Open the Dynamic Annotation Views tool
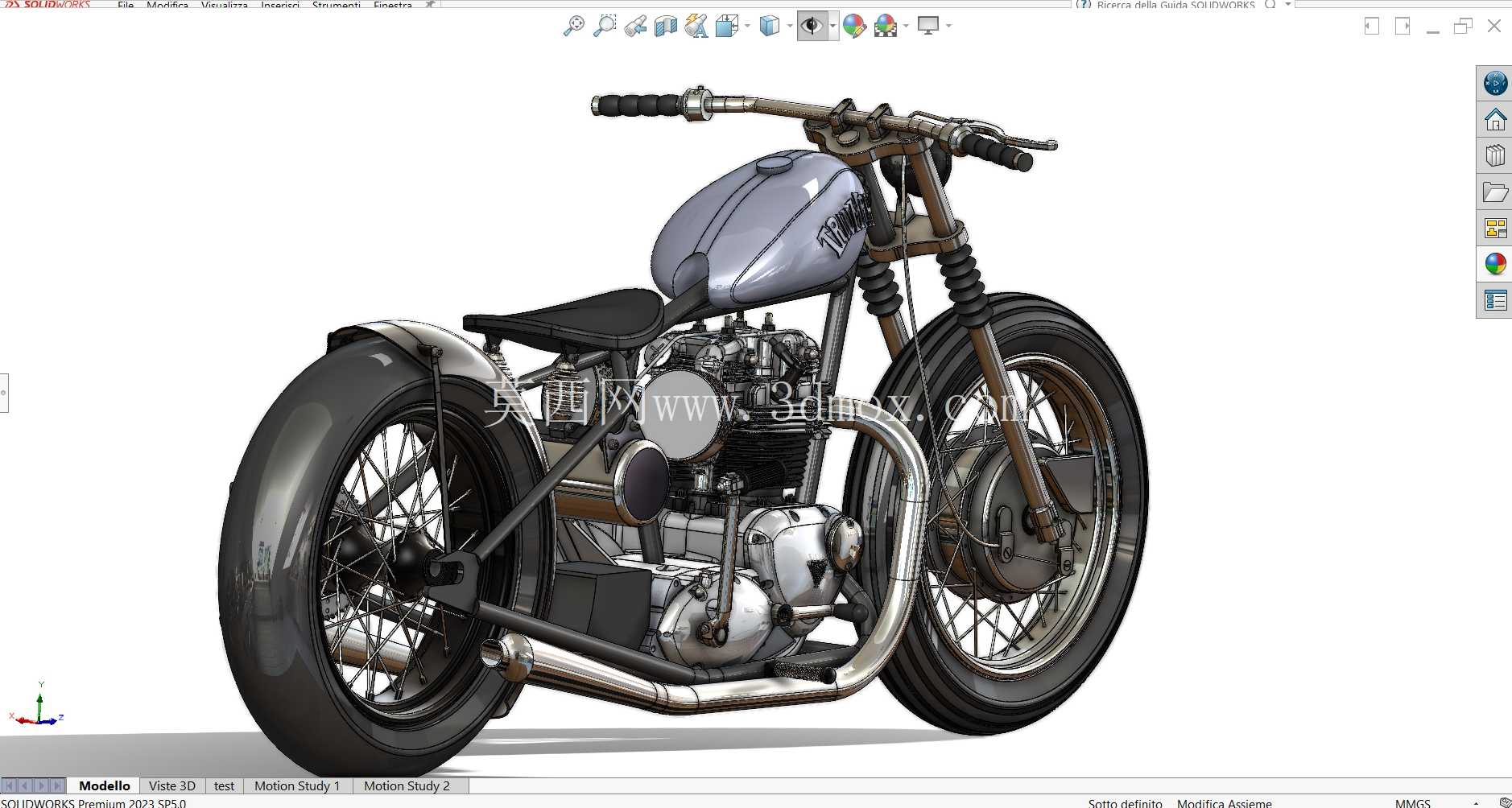Image resolution: width=1512 pixels, height=808 pixels. [696, 26]
